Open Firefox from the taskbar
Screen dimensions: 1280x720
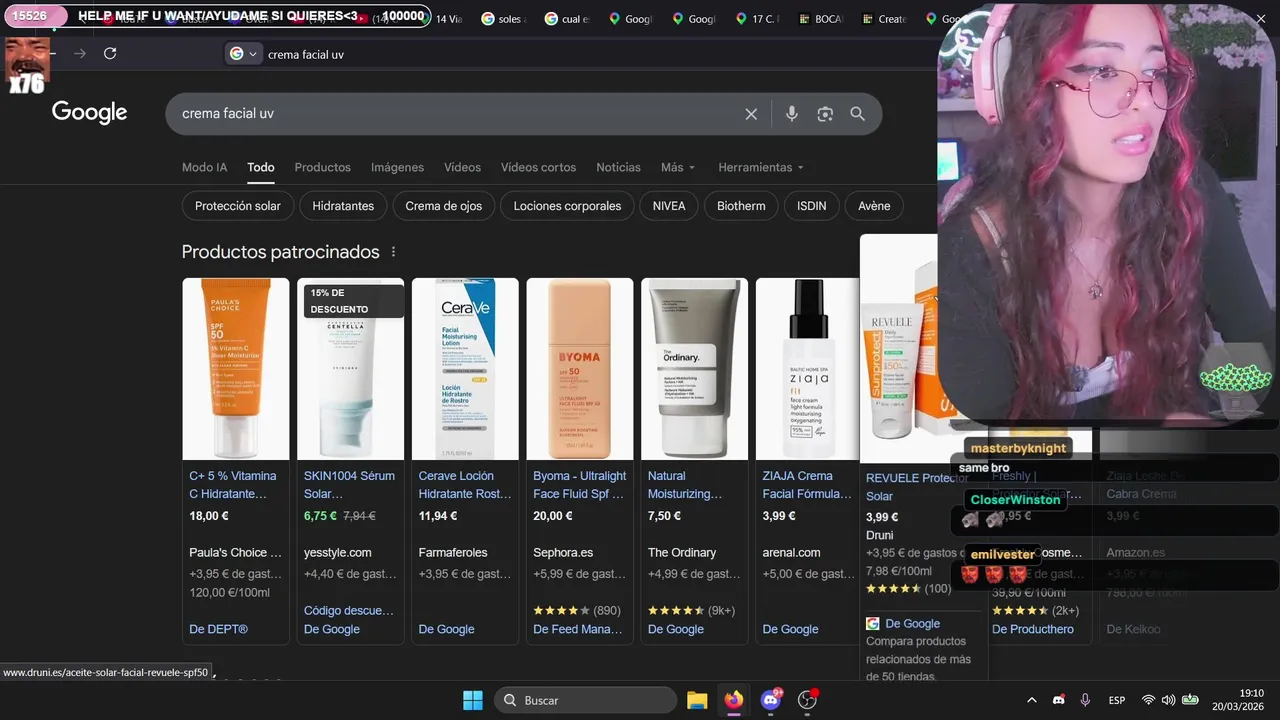[x=734, y=700]
